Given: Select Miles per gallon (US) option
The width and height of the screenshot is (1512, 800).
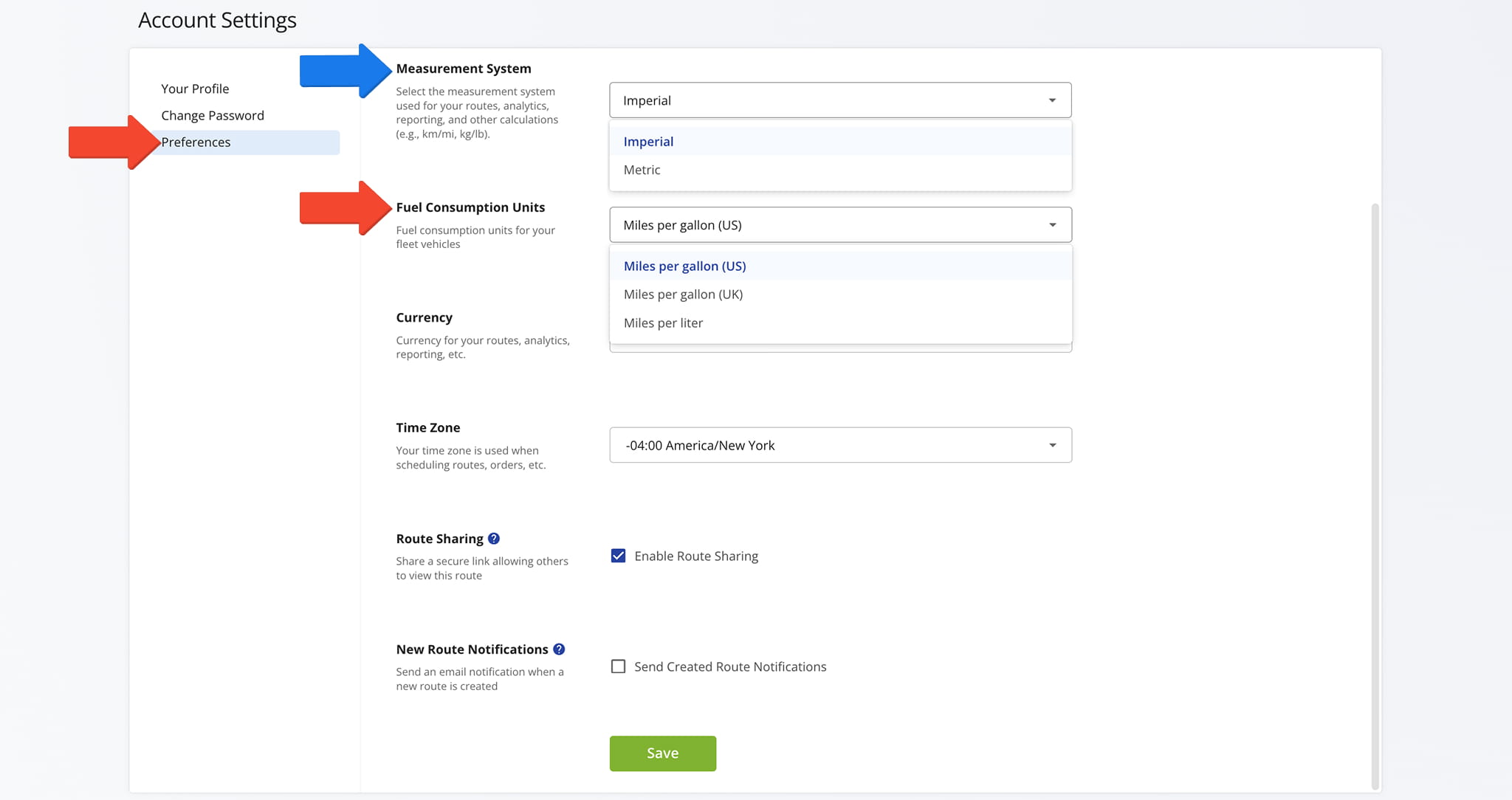Looking at the screenshot, I should (840, 266).
